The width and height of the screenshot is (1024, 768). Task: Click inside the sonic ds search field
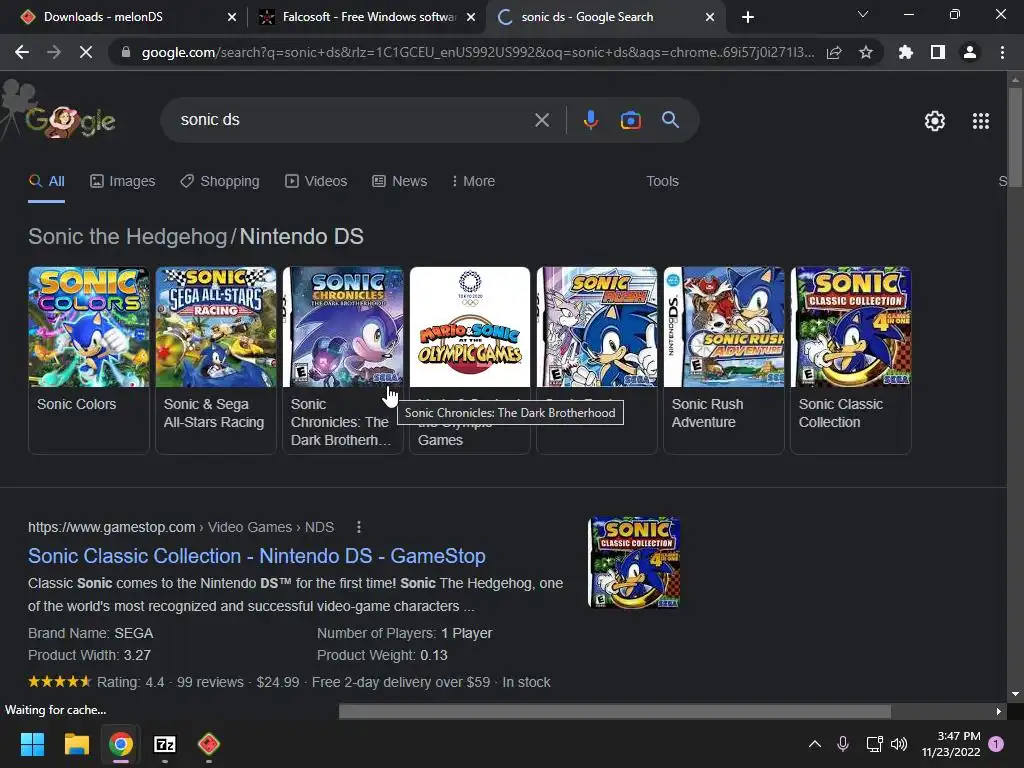(x=353, y=120)
